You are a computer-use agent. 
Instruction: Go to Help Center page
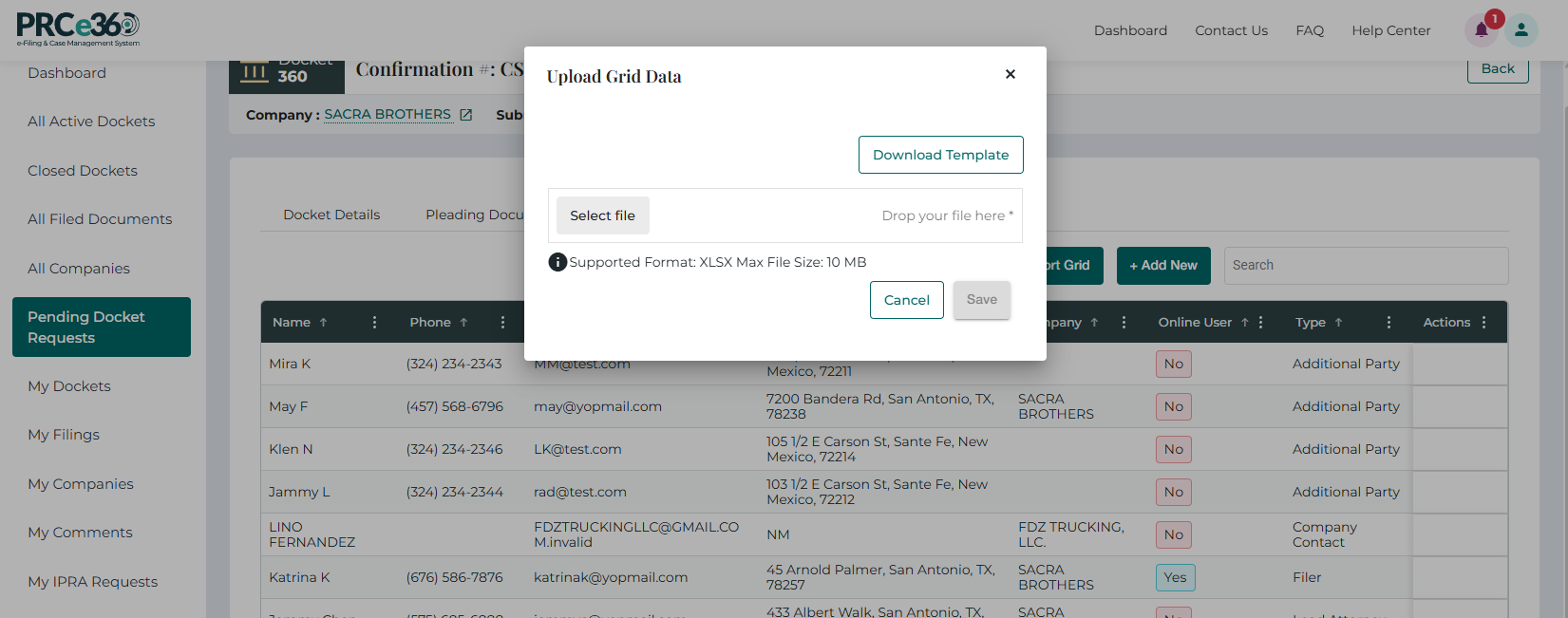point(1390,30)
